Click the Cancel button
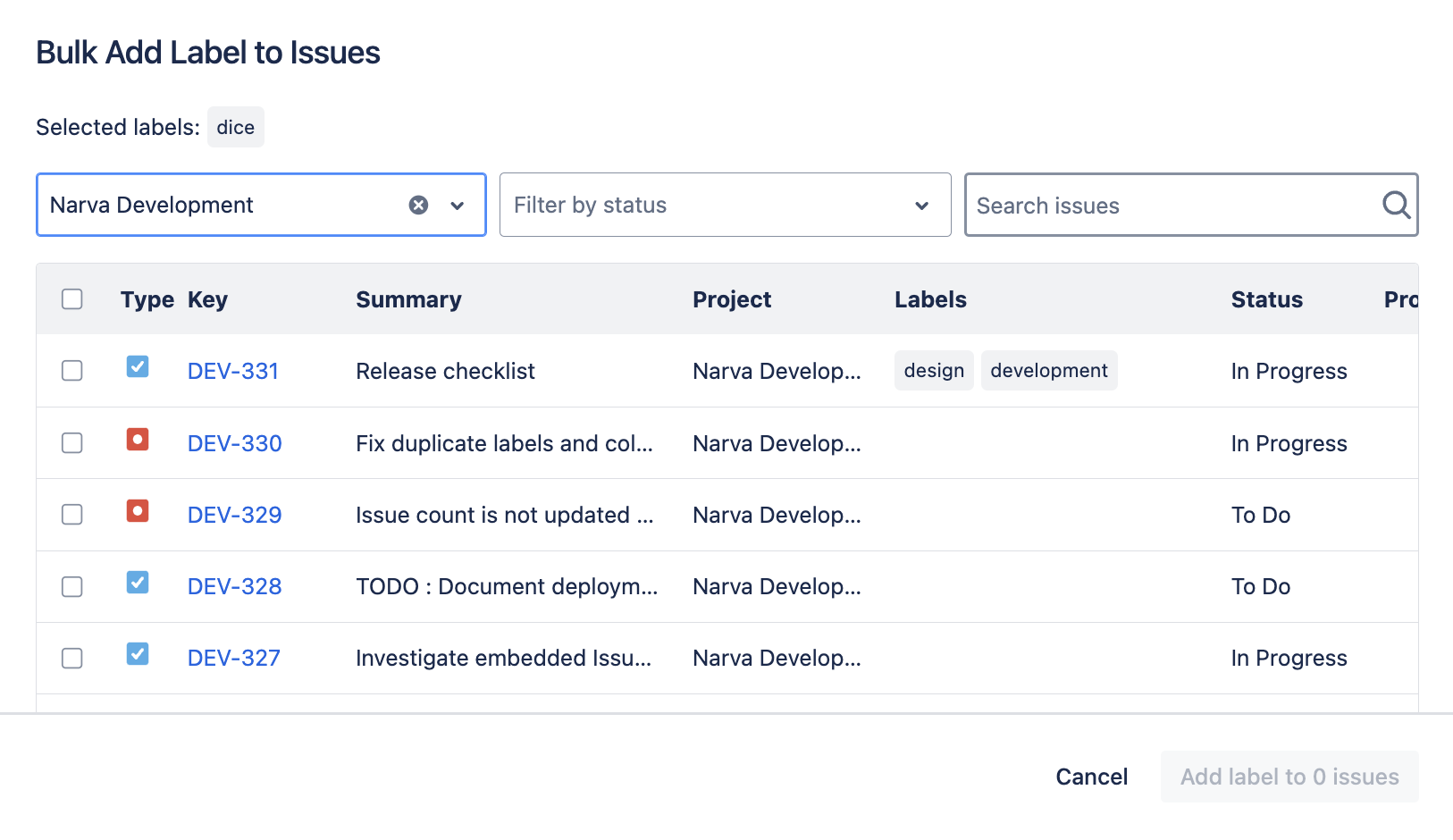This screenshot has height=840, width=1453. tap(1091, 777)
